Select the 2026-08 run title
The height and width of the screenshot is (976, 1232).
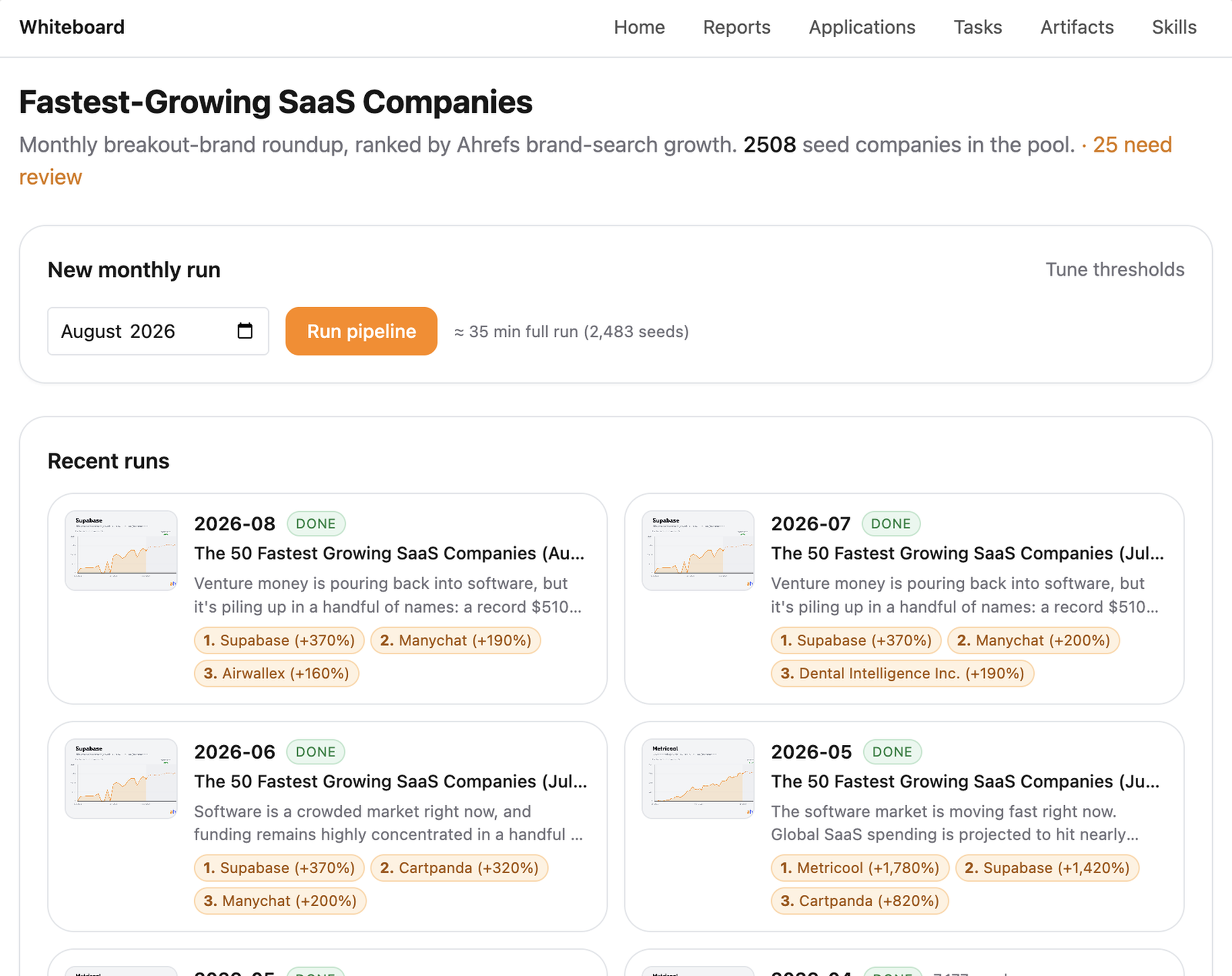click(389, 553)
